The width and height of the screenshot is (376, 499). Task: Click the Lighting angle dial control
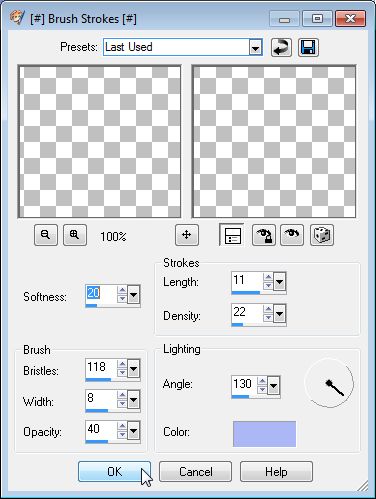[329, 383]
